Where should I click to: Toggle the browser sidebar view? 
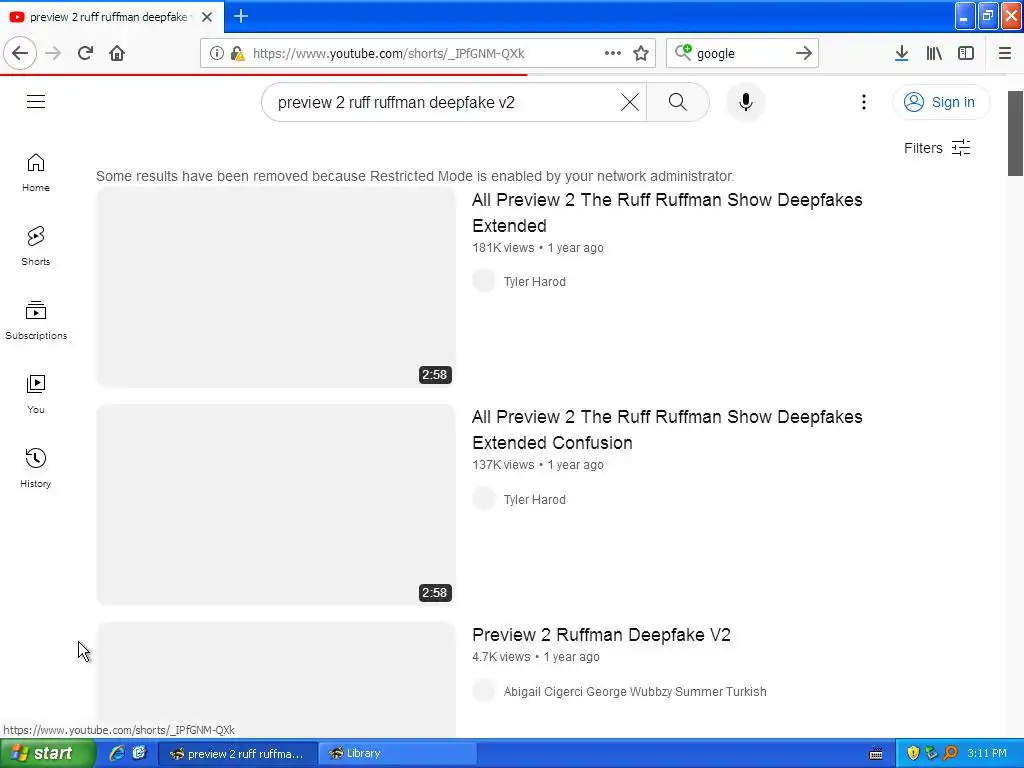tap(966, 53)
